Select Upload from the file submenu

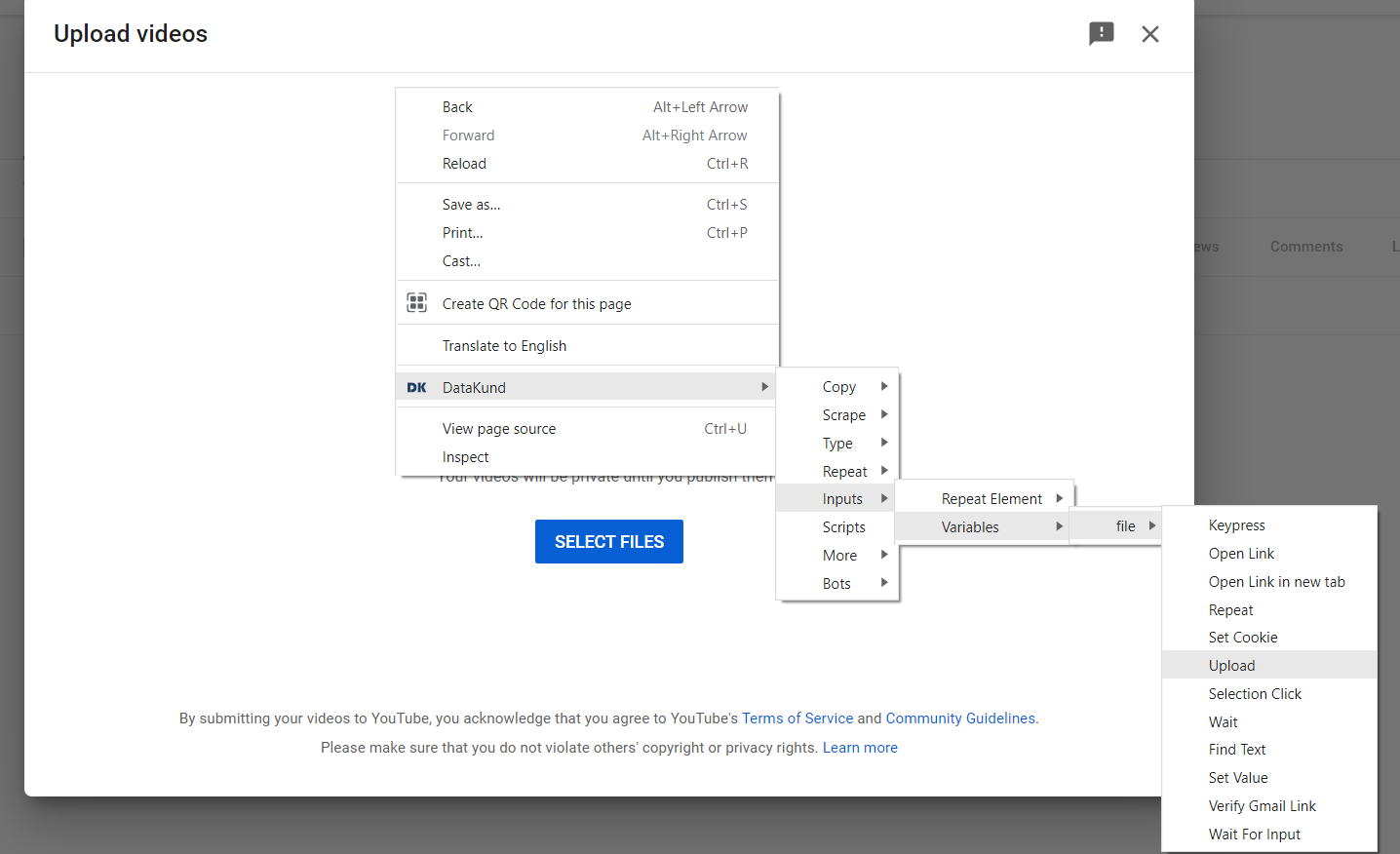[1231, 666]
